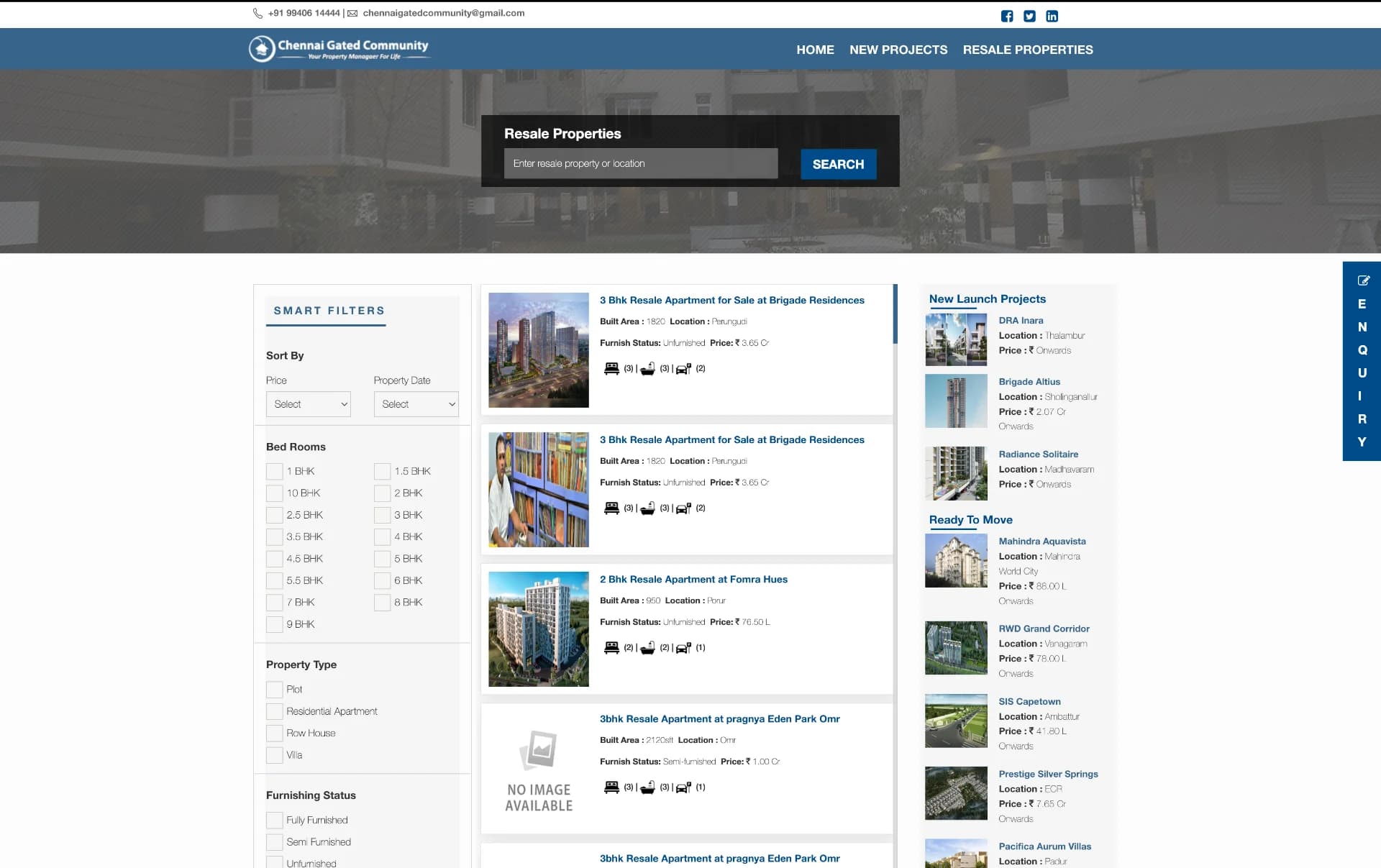Enable Fully Furnished filter
This screenshot has width=1381, height=868.
274,821
